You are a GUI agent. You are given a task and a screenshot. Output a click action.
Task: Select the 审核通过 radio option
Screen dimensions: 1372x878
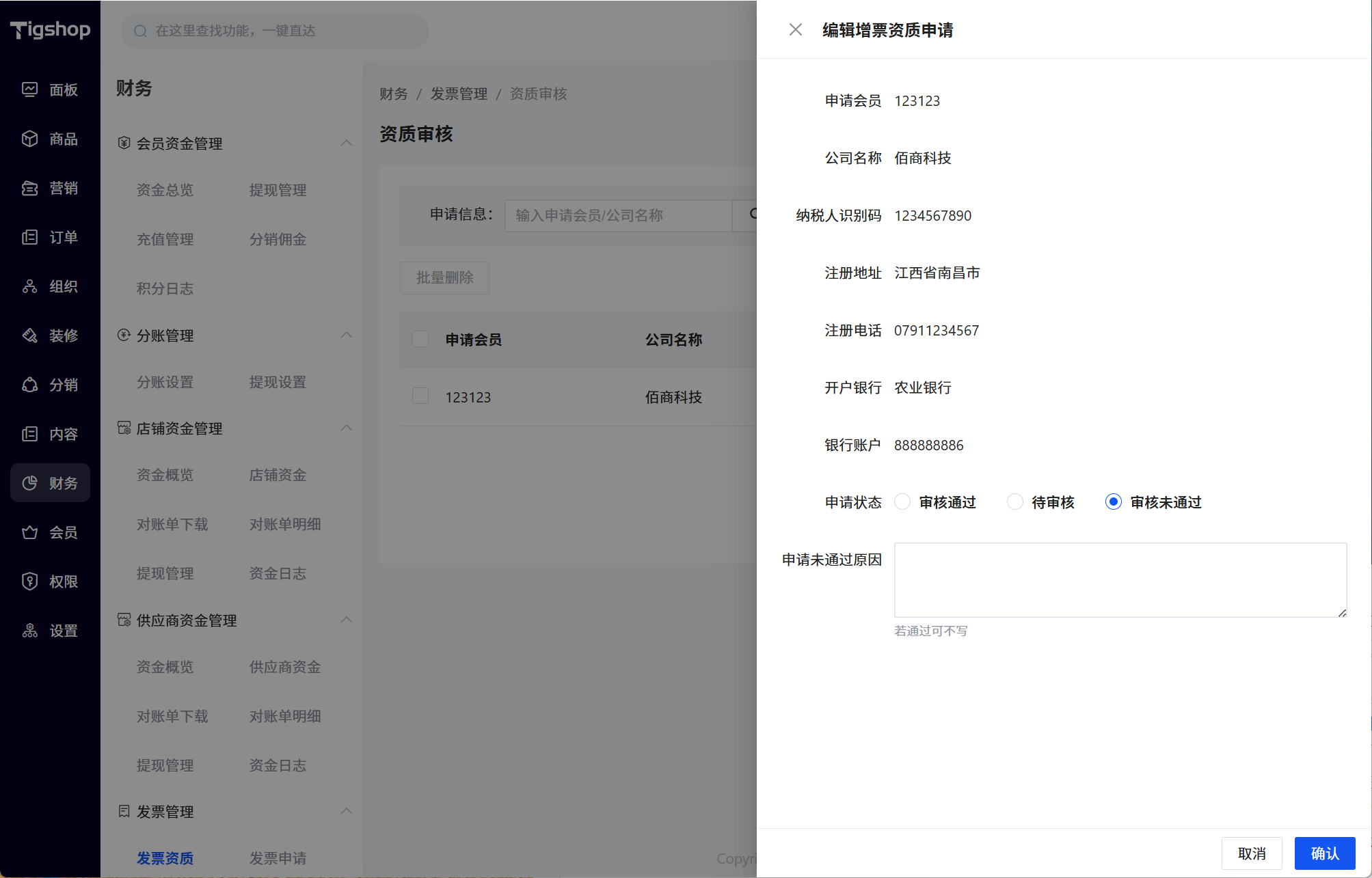click(902, 502)
